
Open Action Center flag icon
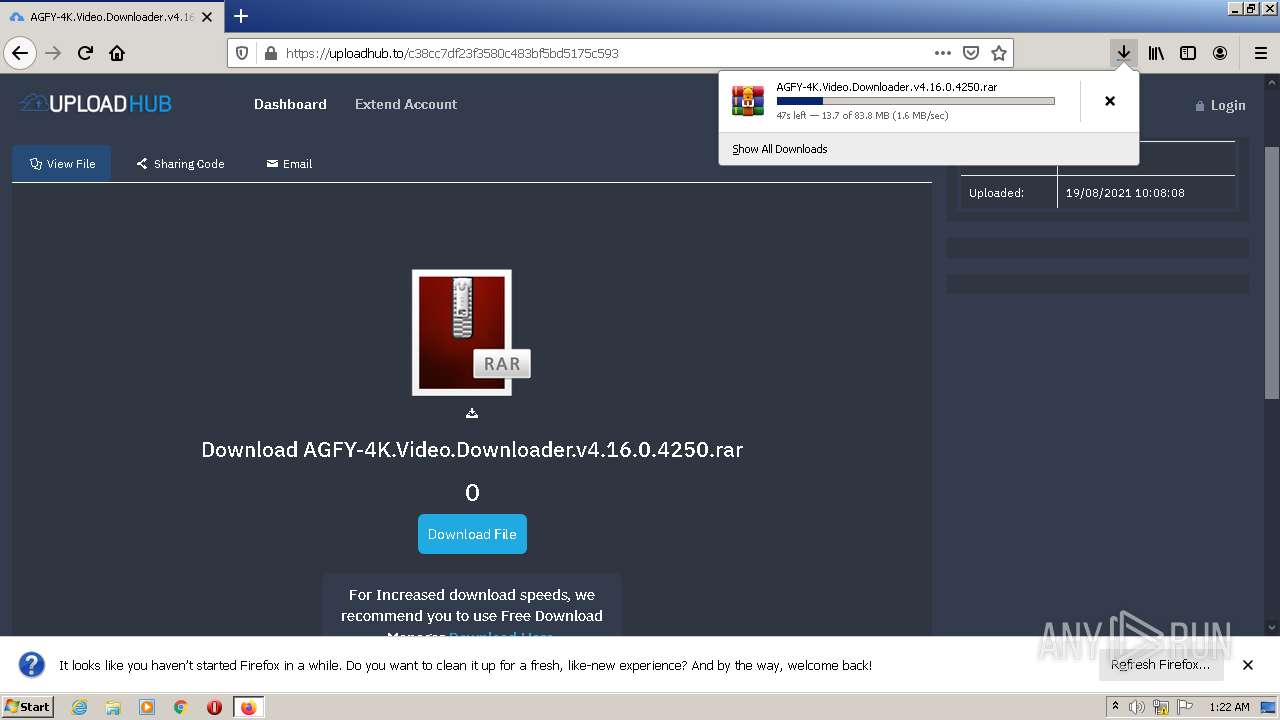tap(1186, 707)
